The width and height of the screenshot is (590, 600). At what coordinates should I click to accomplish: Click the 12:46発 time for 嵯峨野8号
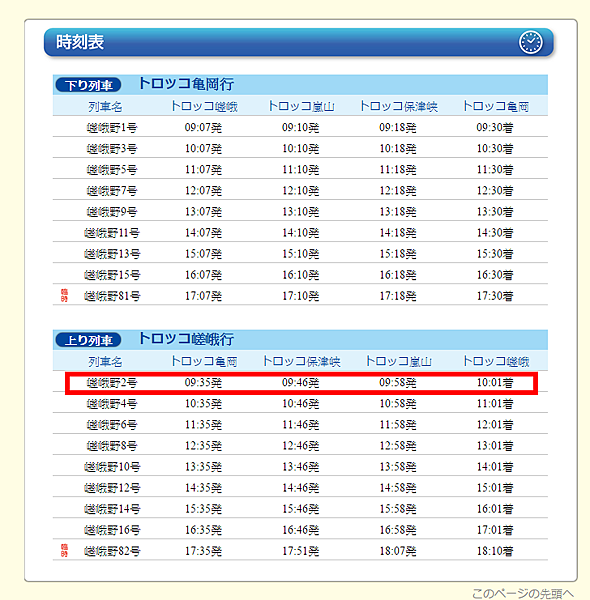click(301, 446)
